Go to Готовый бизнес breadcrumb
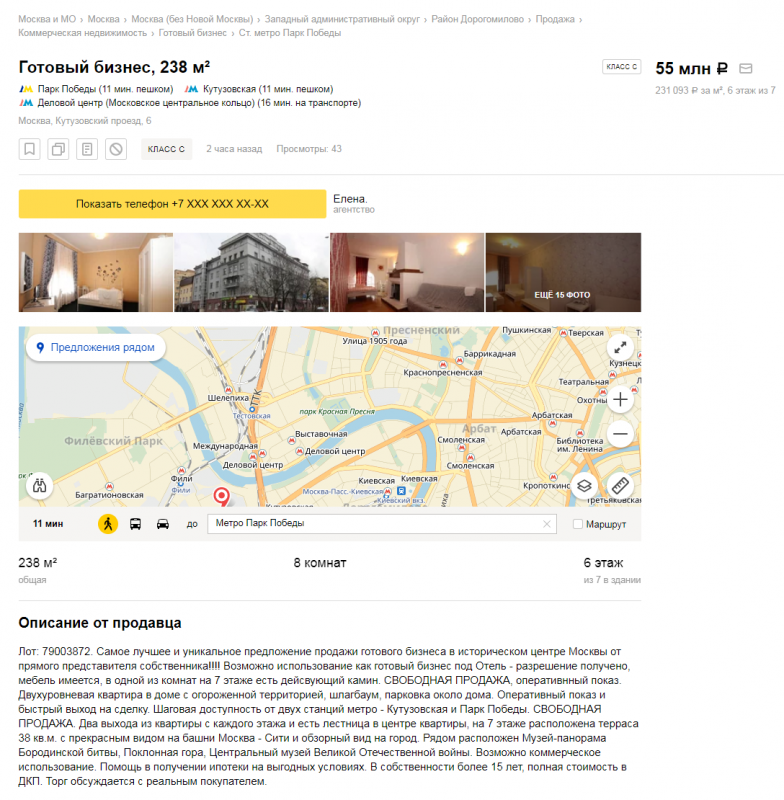784x800 pixels. [x=192, y=33]
